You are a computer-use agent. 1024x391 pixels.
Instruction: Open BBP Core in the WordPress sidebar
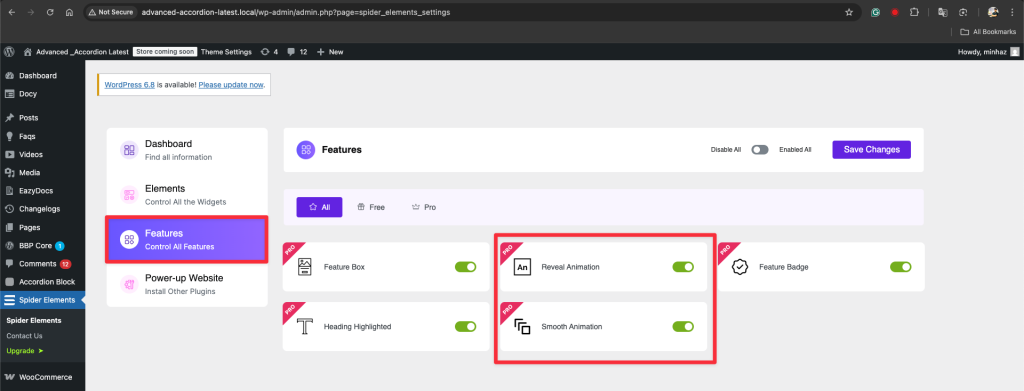tap(42, 245)
